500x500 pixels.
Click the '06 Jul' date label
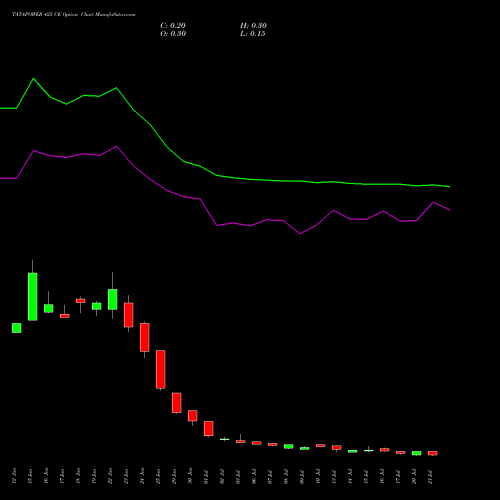point(254,476)
